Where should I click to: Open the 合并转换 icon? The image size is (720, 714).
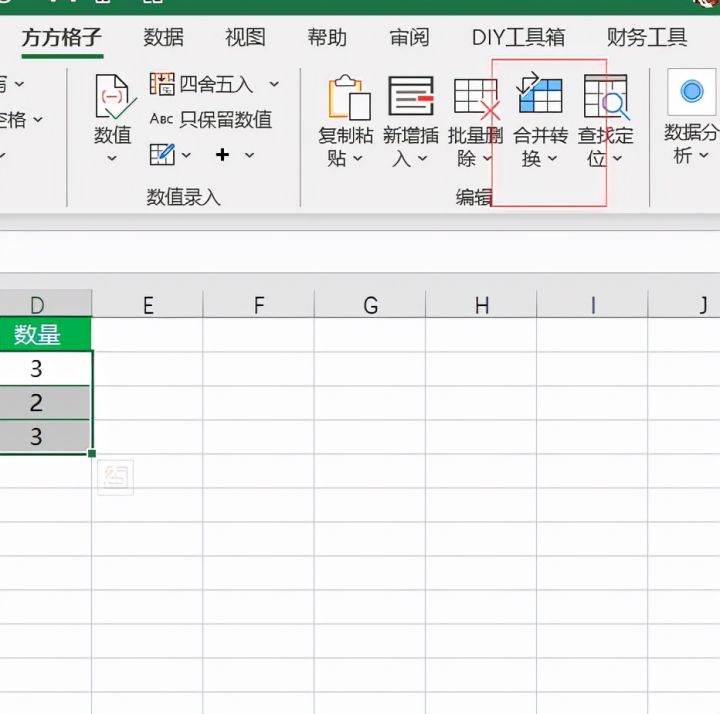540,93
